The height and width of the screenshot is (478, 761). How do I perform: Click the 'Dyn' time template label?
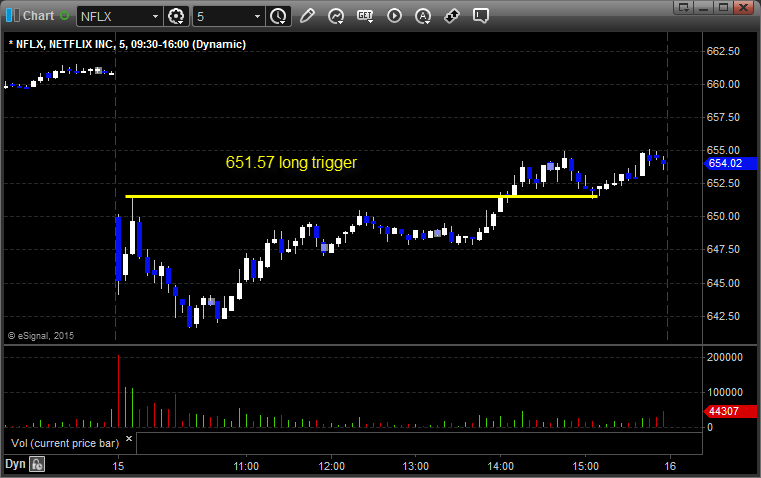[15, 464]
